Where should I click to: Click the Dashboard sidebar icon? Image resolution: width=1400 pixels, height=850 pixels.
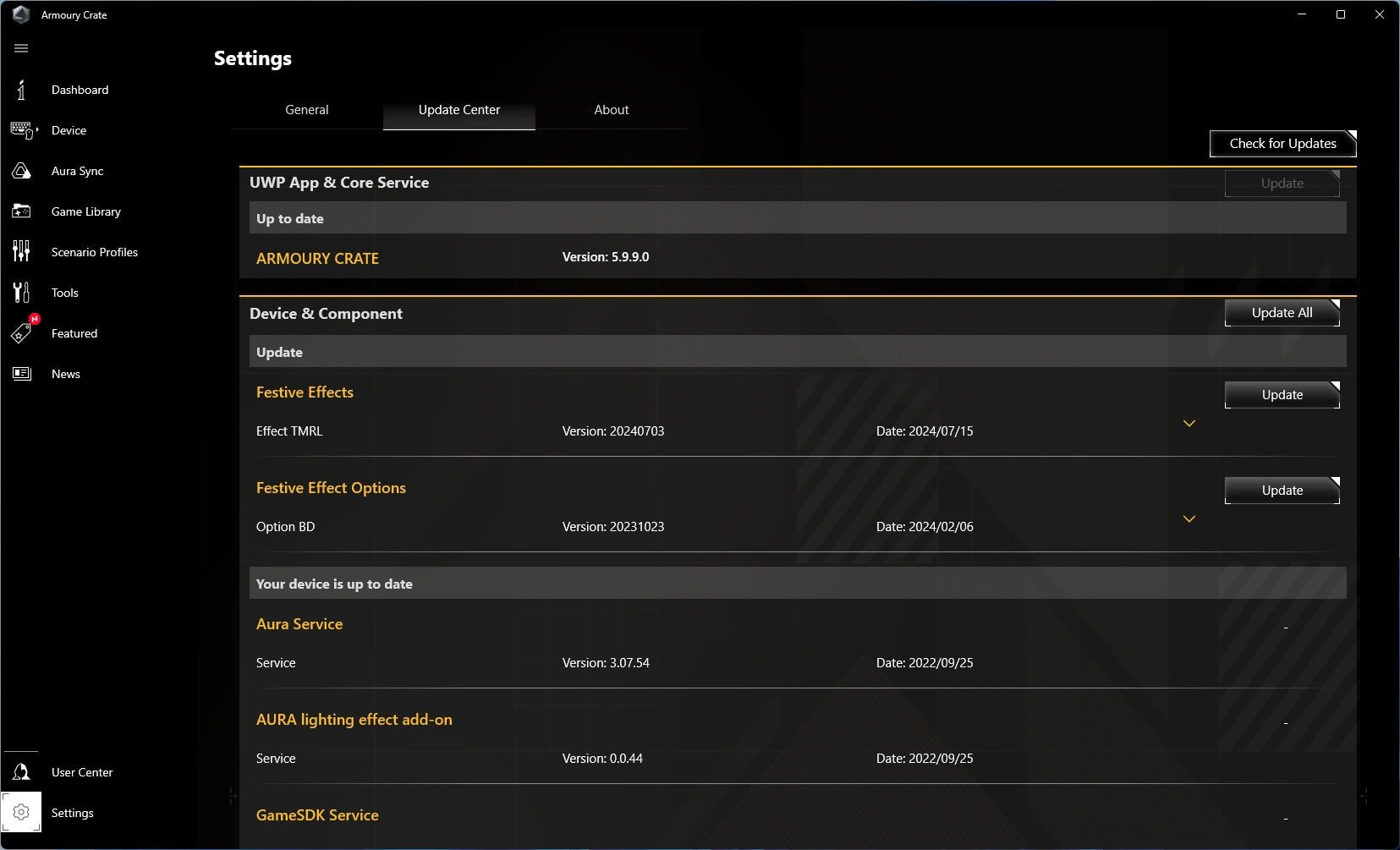click(21, 90)
